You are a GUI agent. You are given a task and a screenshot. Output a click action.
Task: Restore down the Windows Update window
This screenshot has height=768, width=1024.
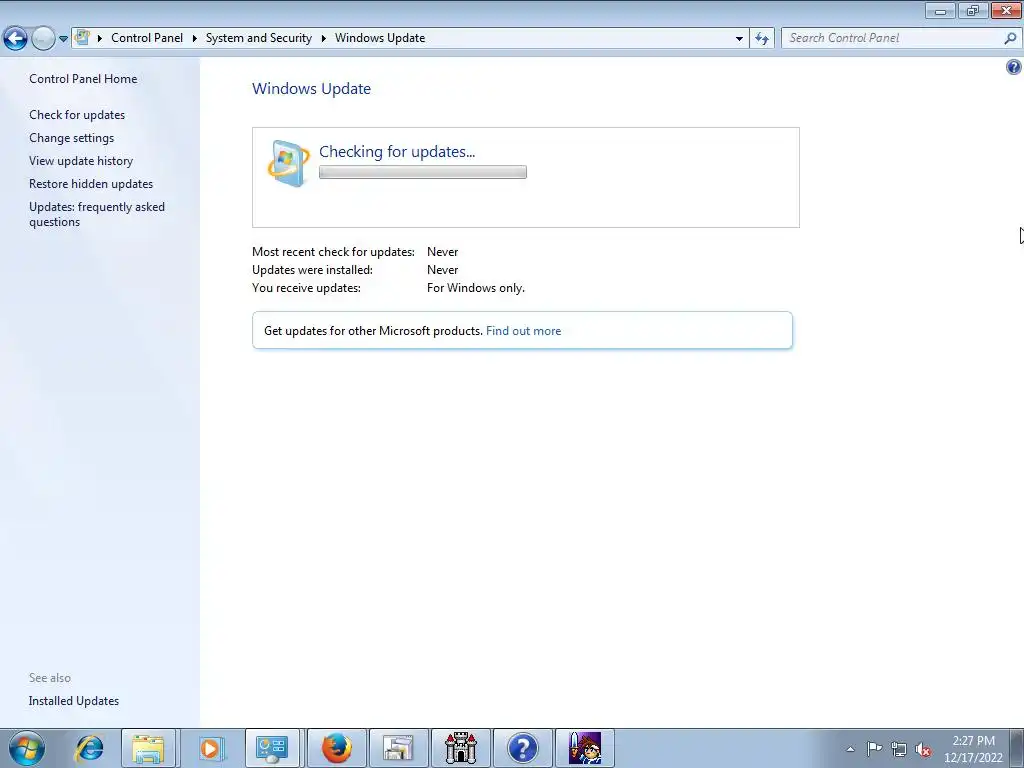tap(973, 11)
